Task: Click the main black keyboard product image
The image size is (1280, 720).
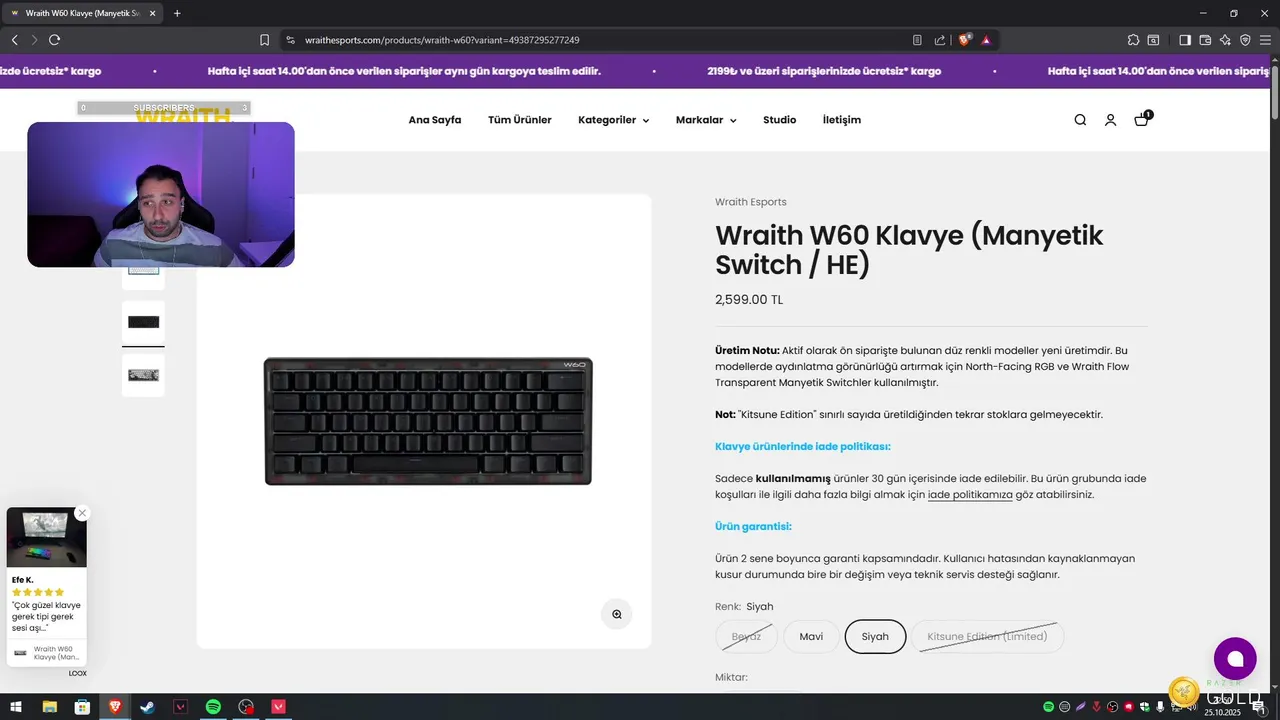Action: click(428, 421)
